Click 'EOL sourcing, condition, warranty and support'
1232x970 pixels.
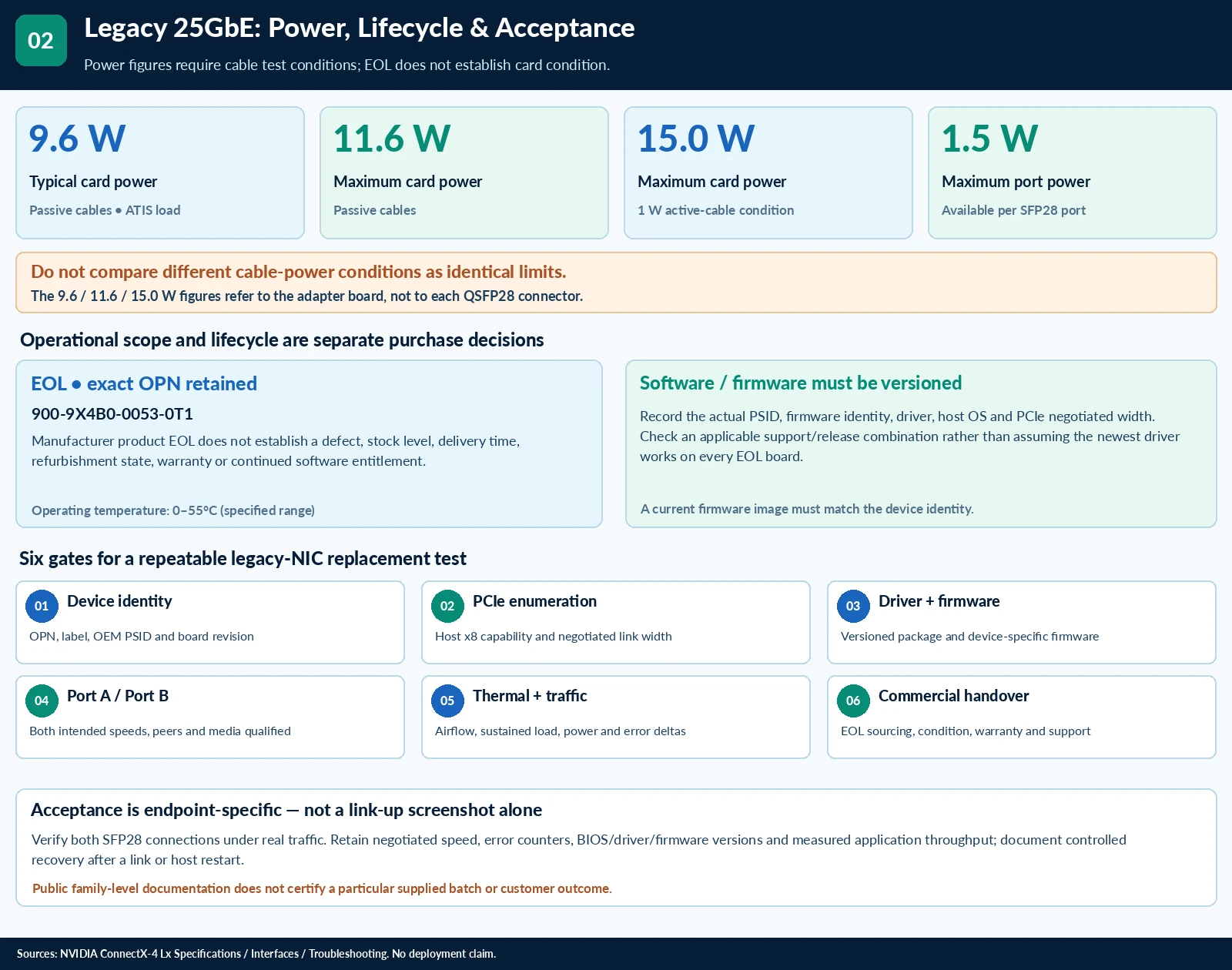coord(966,731)
